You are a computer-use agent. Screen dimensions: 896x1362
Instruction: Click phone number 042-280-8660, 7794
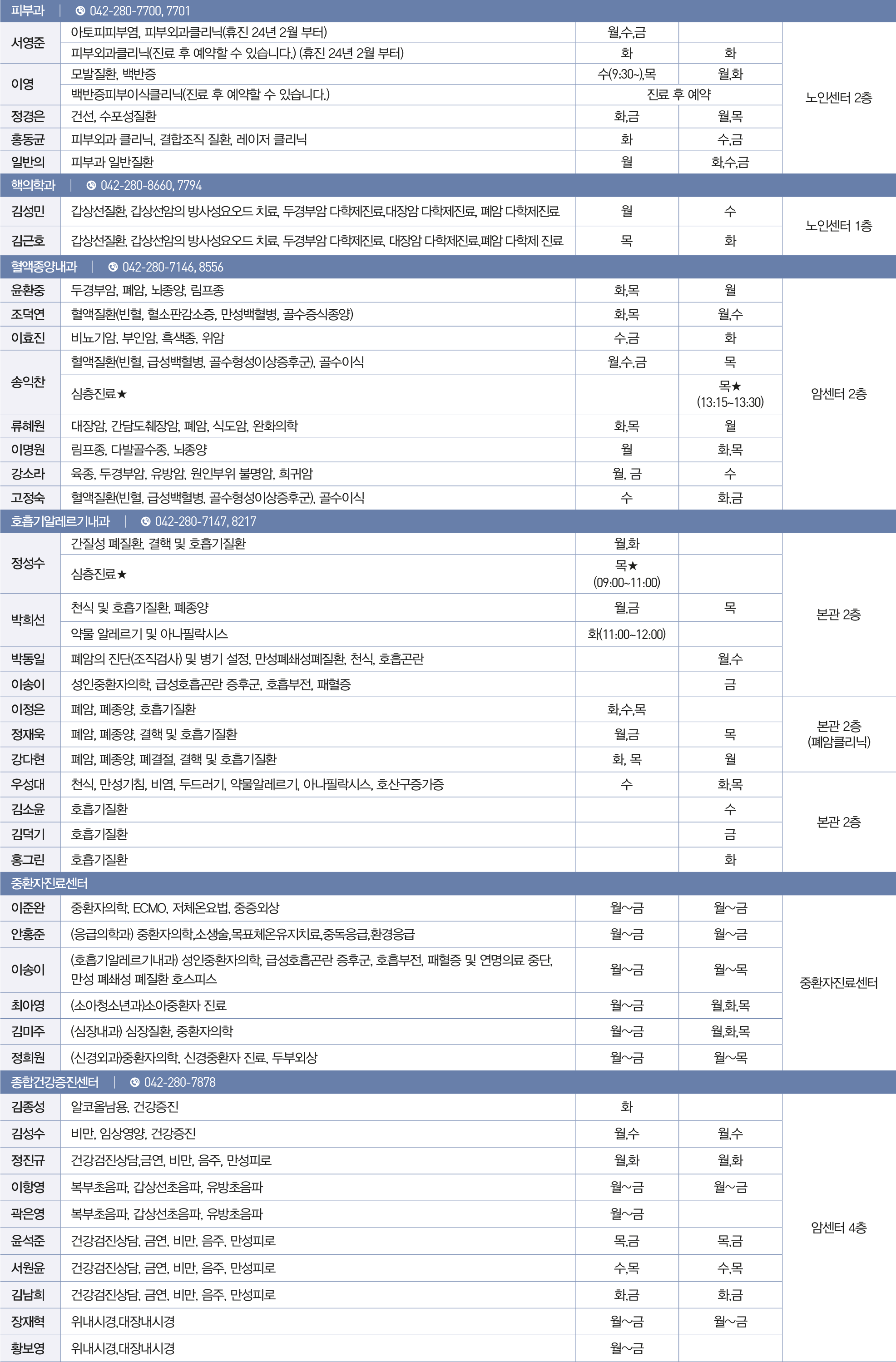(x=151, y=185)
